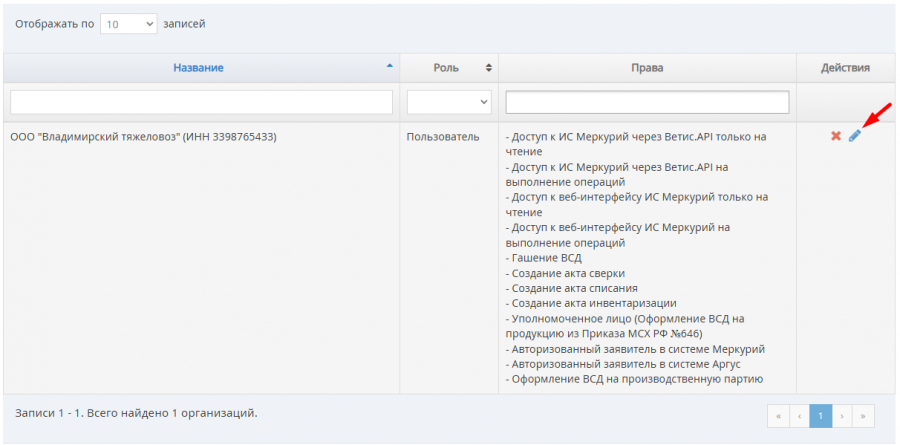Go to previous page using ‹ button
Screen dimensions: 900x445
click(x=799, y=416)
